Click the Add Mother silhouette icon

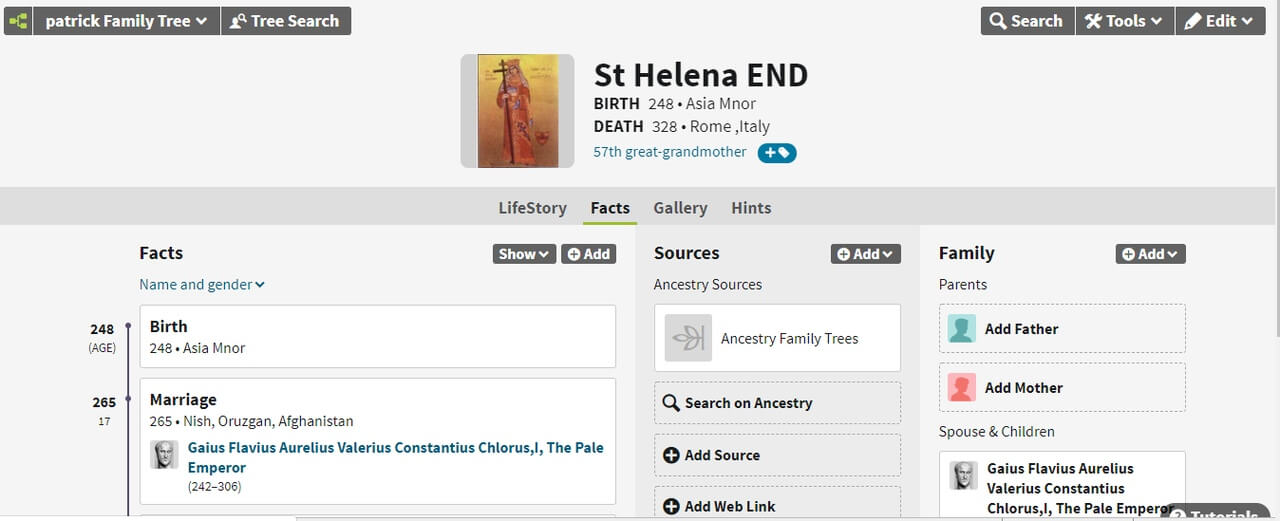[962, 388]
